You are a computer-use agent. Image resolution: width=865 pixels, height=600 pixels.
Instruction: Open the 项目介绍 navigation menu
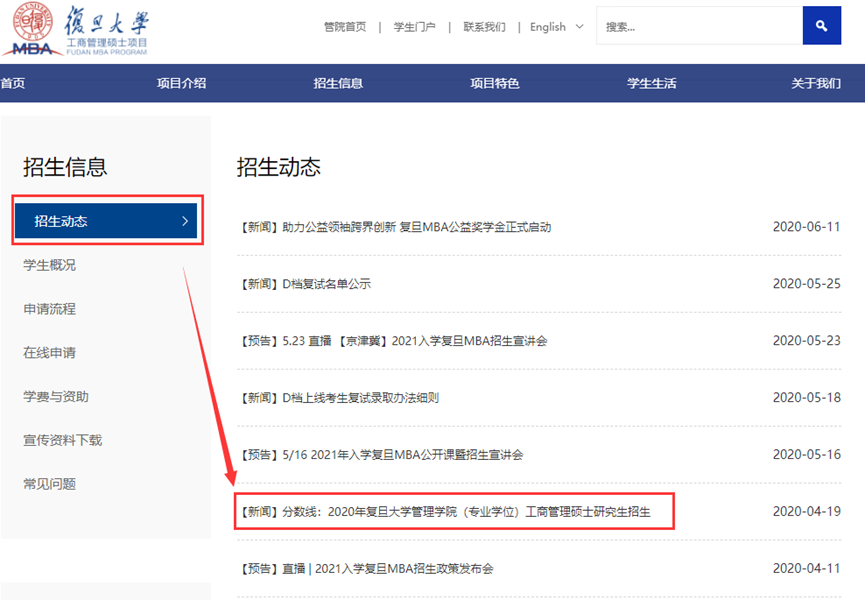[x=181, y=83]
